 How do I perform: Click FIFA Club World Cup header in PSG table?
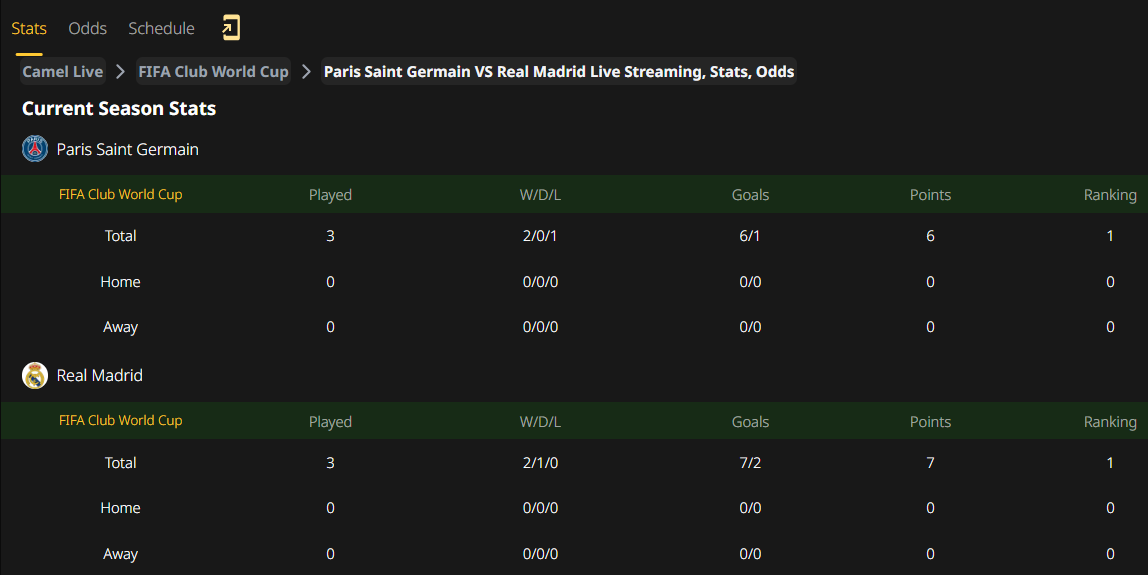(121, 194)
